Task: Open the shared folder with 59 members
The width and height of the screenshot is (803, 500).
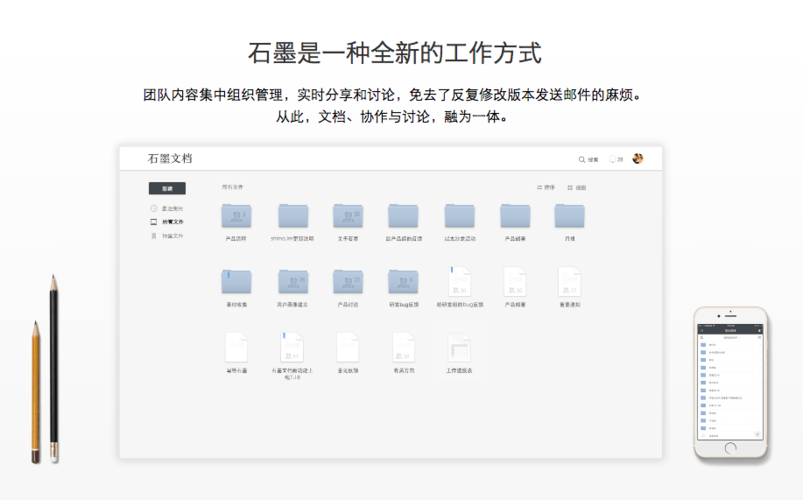Action: [x=348, y=216]
